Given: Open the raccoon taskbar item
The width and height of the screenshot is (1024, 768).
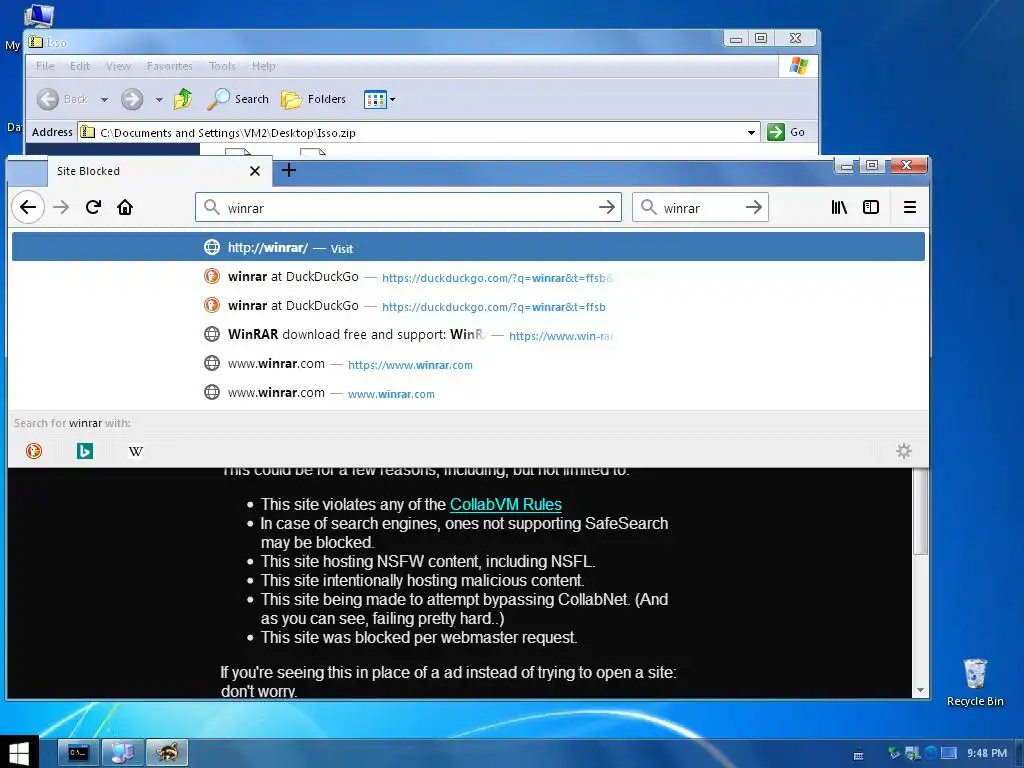Looking at the screenshot, I should click(x=167, y=752).
